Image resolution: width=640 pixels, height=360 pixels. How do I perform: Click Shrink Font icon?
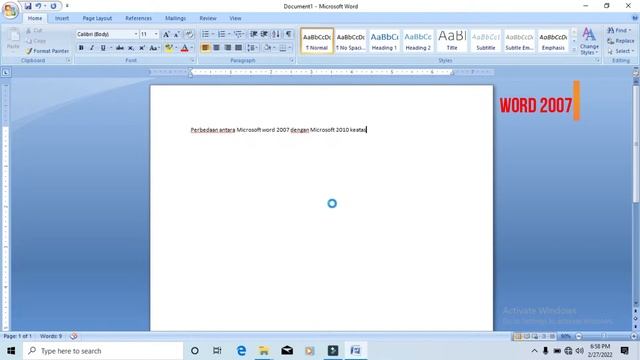177,35
